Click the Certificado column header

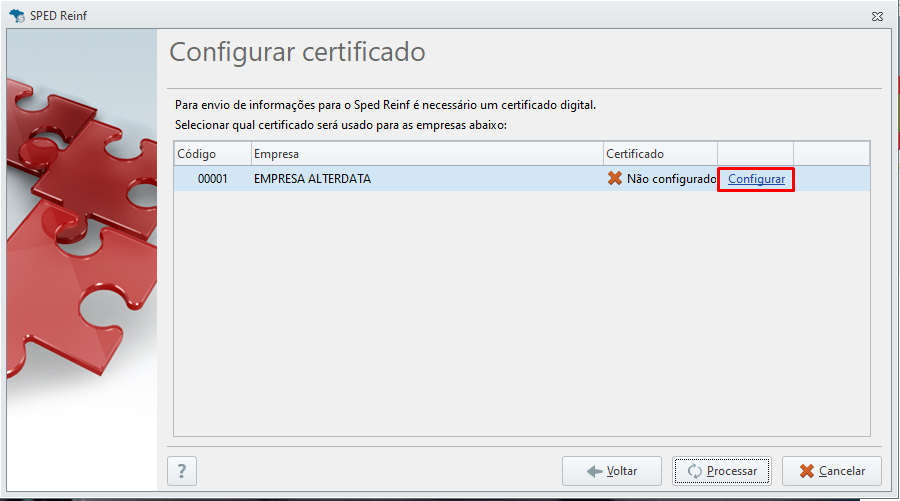[x=660, y=154]
